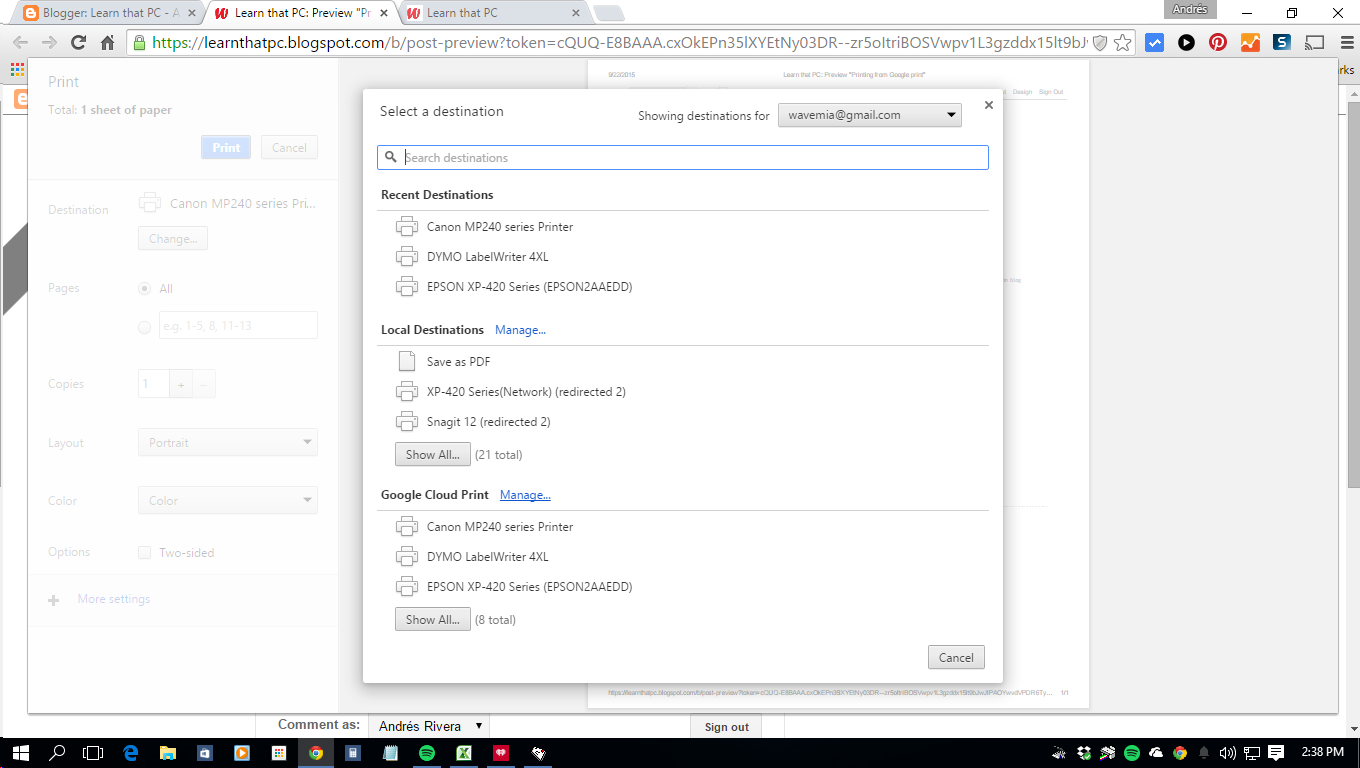1360x768 pixels.
Task: Open Dropbox in the system tray
Action: coord(1084,753)
